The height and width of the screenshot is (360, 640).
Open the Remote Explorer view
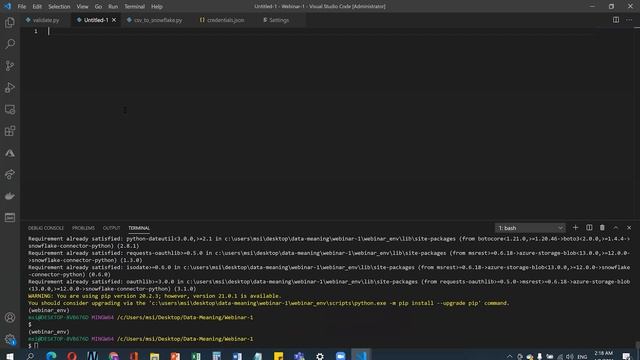(x=10, y=109)
